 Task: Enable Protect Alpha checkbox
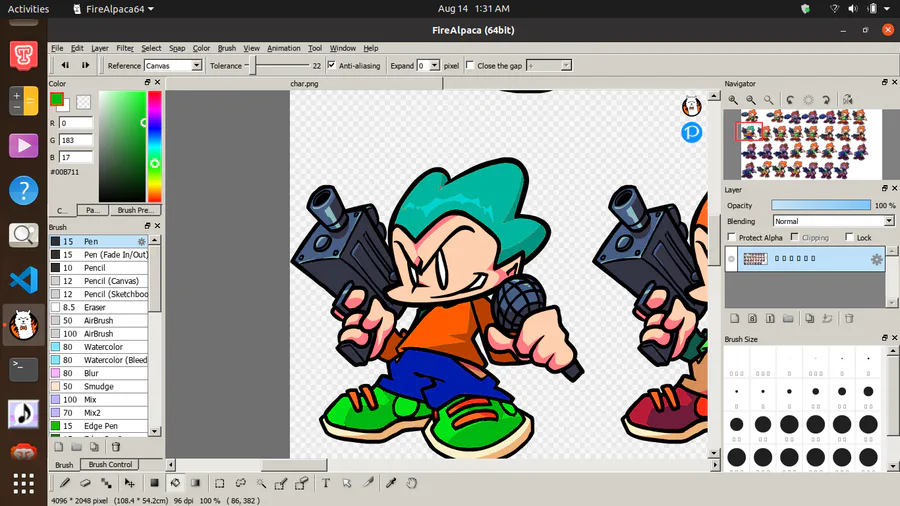click(x=731, y=237)
